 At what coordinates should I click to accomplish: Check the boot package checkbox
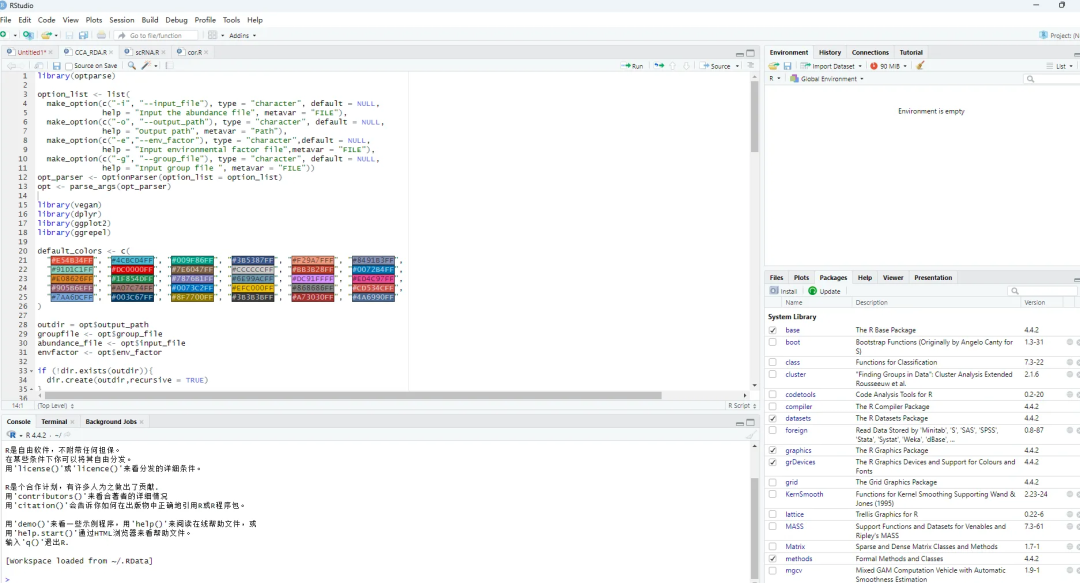pos(772,342)
